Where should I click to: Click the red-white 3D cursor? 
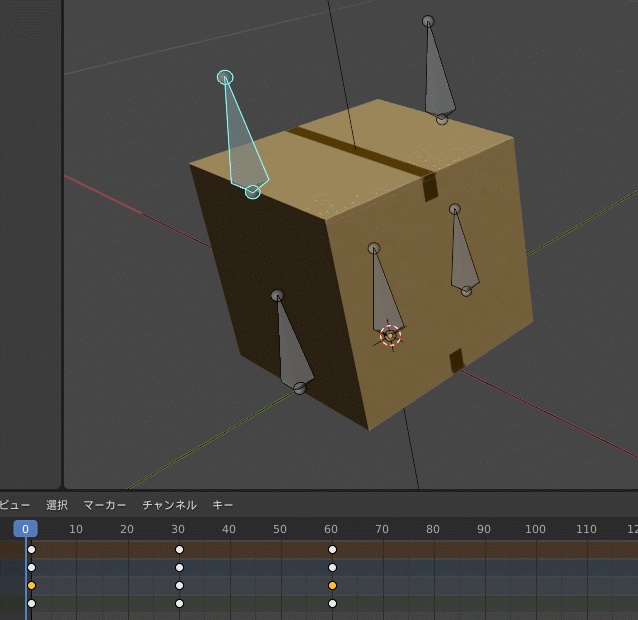click(x=390, y=336)
